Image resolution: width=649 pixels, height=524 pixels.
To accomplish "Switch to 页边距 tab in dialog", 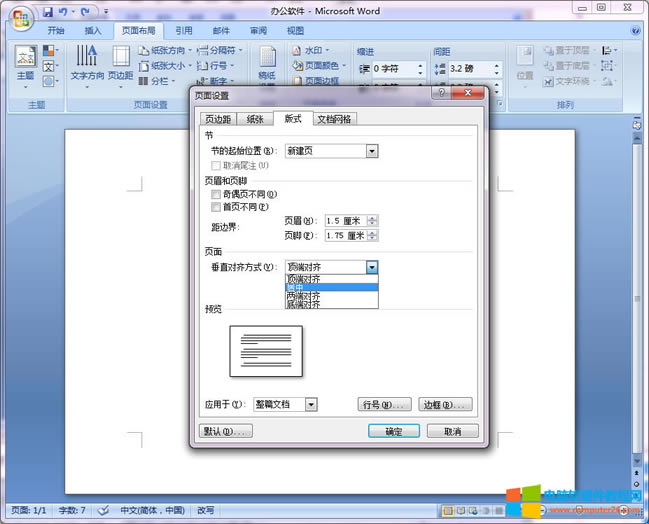I will pos(218,119).
